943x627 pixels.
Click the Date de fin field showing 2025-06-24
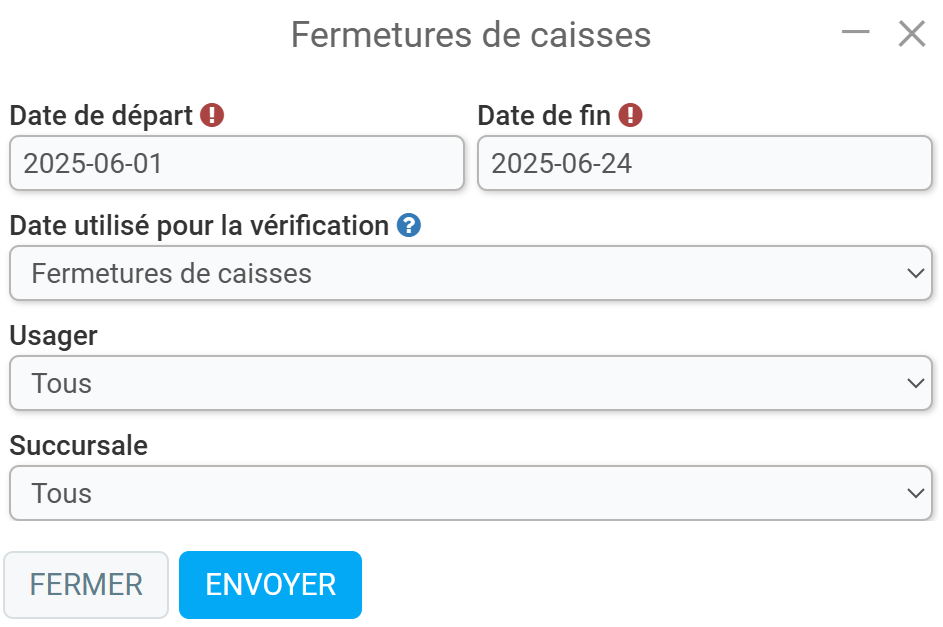pyautogui.click(x=705, y=163)
